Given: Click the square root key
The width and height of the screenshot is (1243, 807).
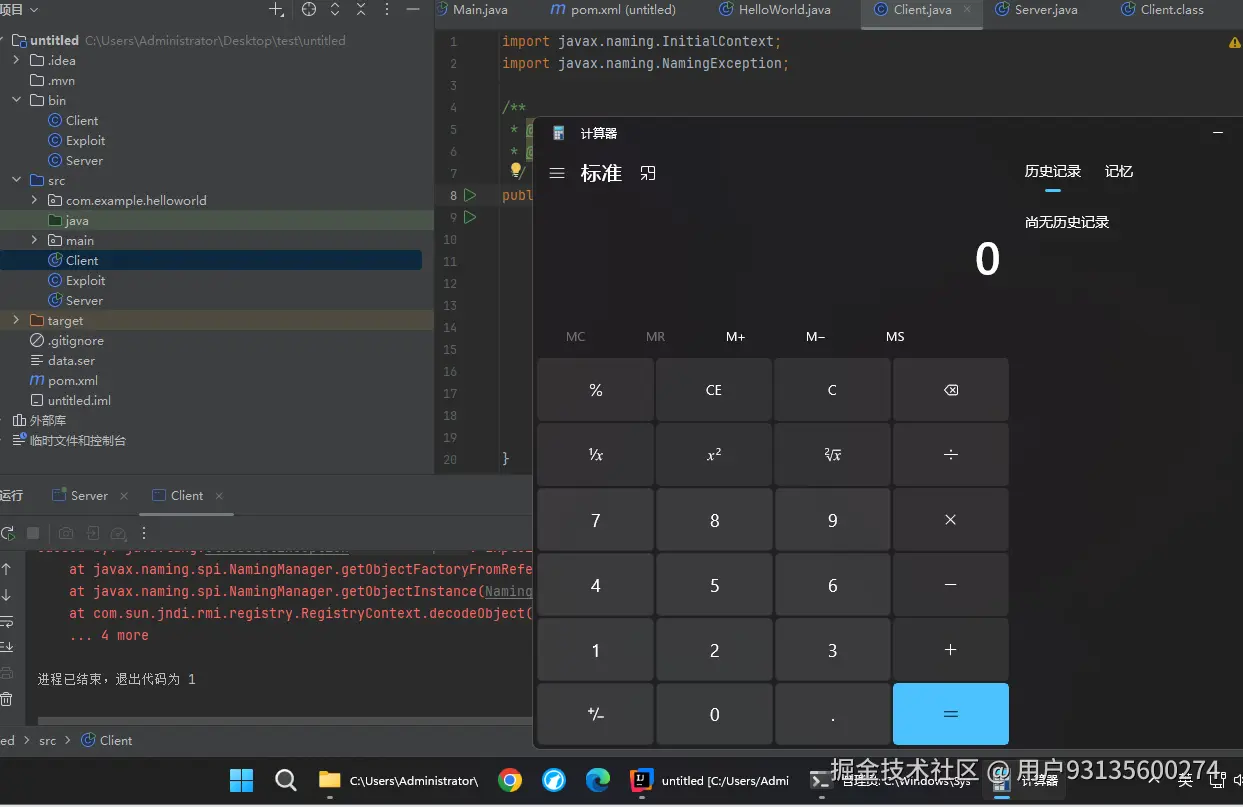Looking at the screenshot, I should pyautogui.click(x=832, y=455).
